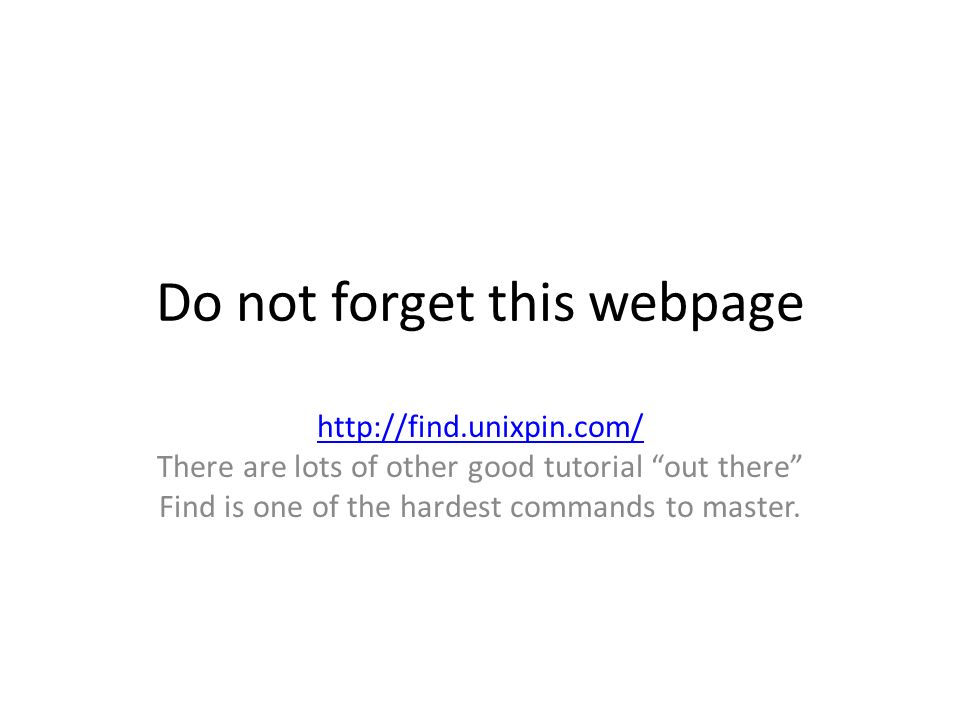Click the line 'There are lots of other good tutorial'
The height and width of the screenshot is (720, 960).
coord(399,468)
